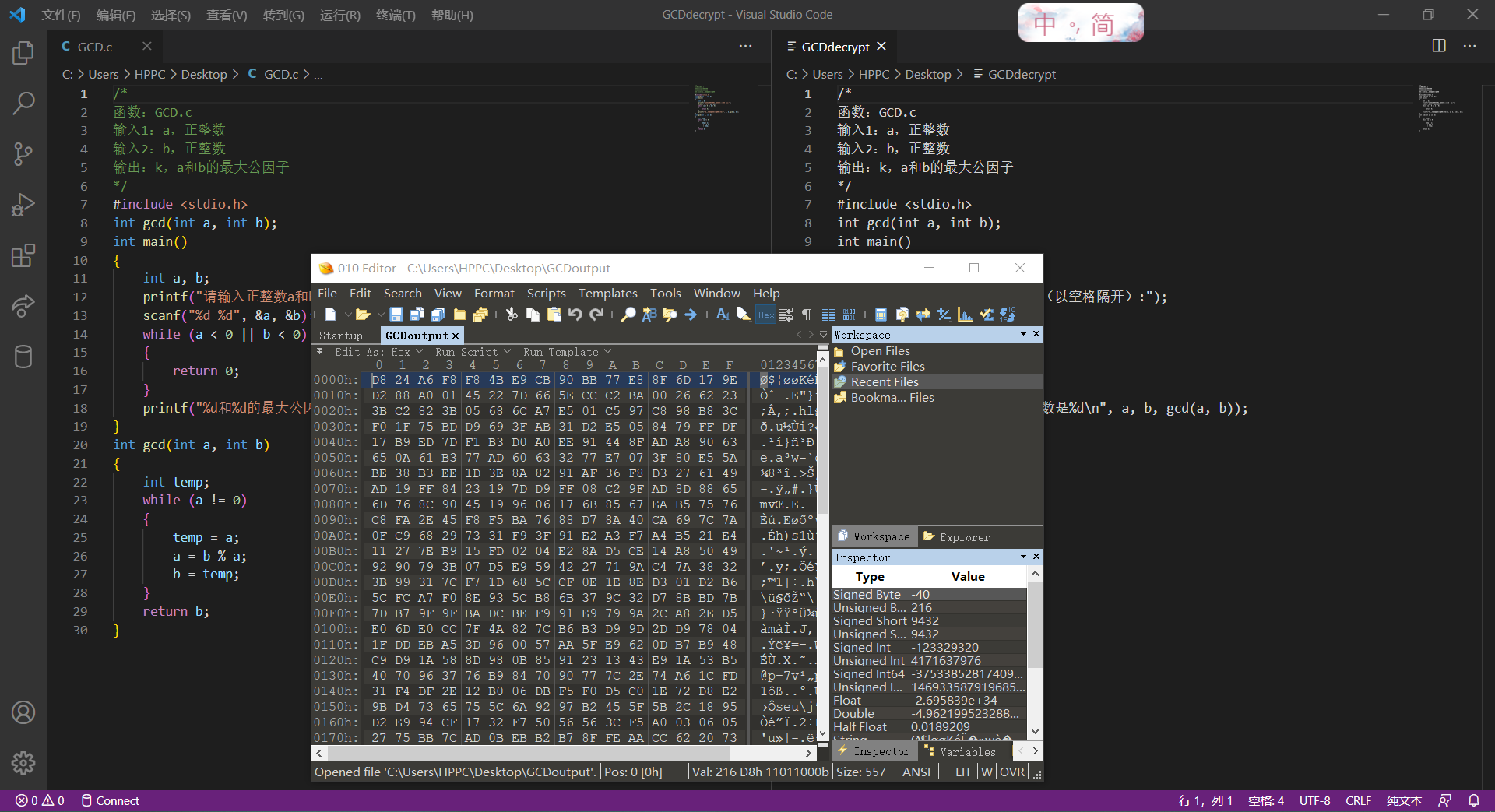Collapse the edit bar double-chevron in 010
This screenshot has width=1495, height=812.
click(x=319, y=352)
